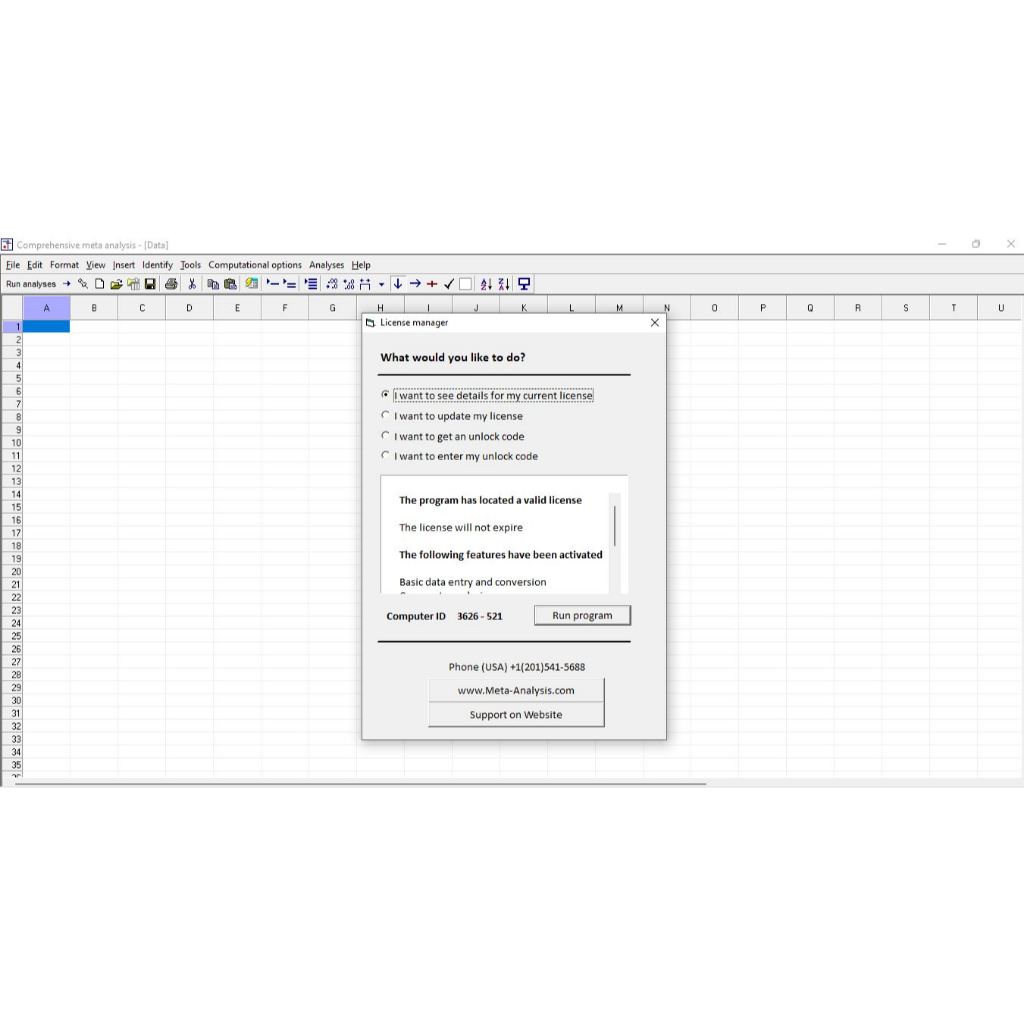
Task: Click the phone number +1(201)541-5688
Action: [x=547, y=667]
